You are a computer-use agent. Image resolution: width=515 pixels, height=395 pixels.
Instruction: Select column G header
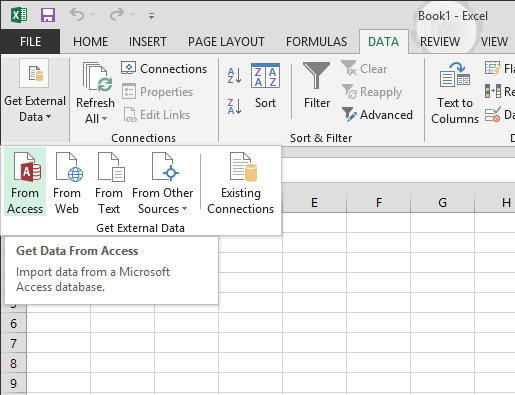point(442,202)
